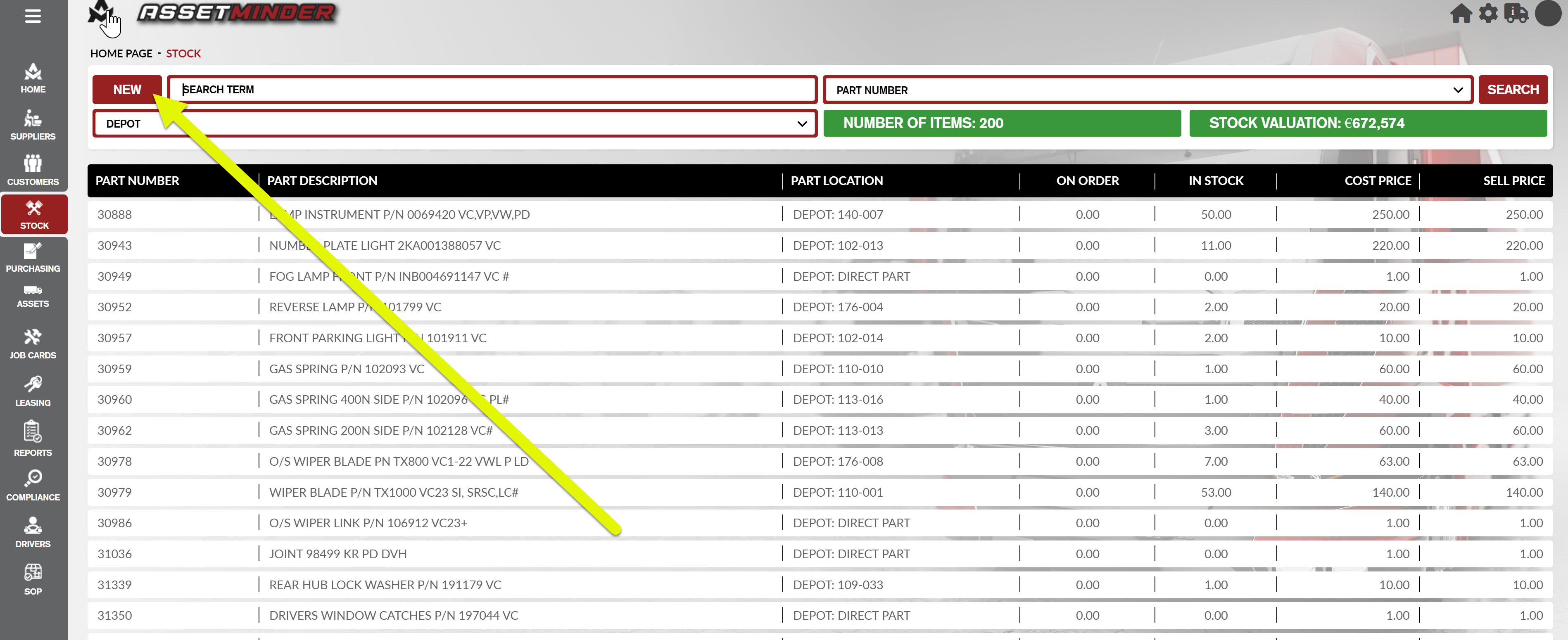Click the home icon in top bar
1568x640 pixels.
(x=1461, y=13)
